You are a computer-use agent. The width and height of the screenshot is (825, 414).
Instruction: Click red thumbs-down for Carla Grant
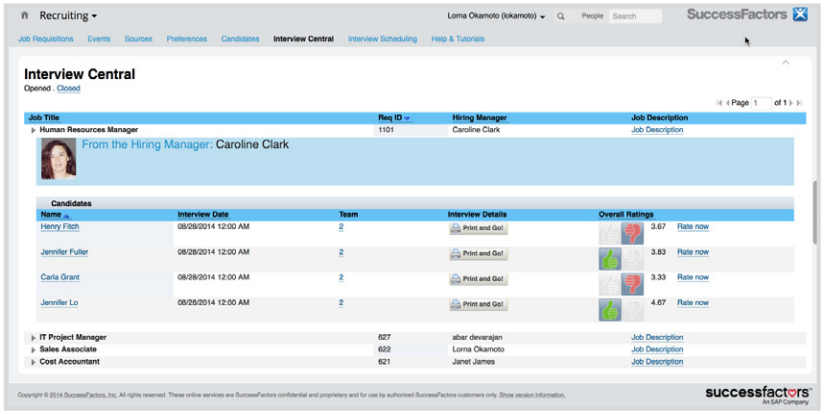tap(632, 283)
